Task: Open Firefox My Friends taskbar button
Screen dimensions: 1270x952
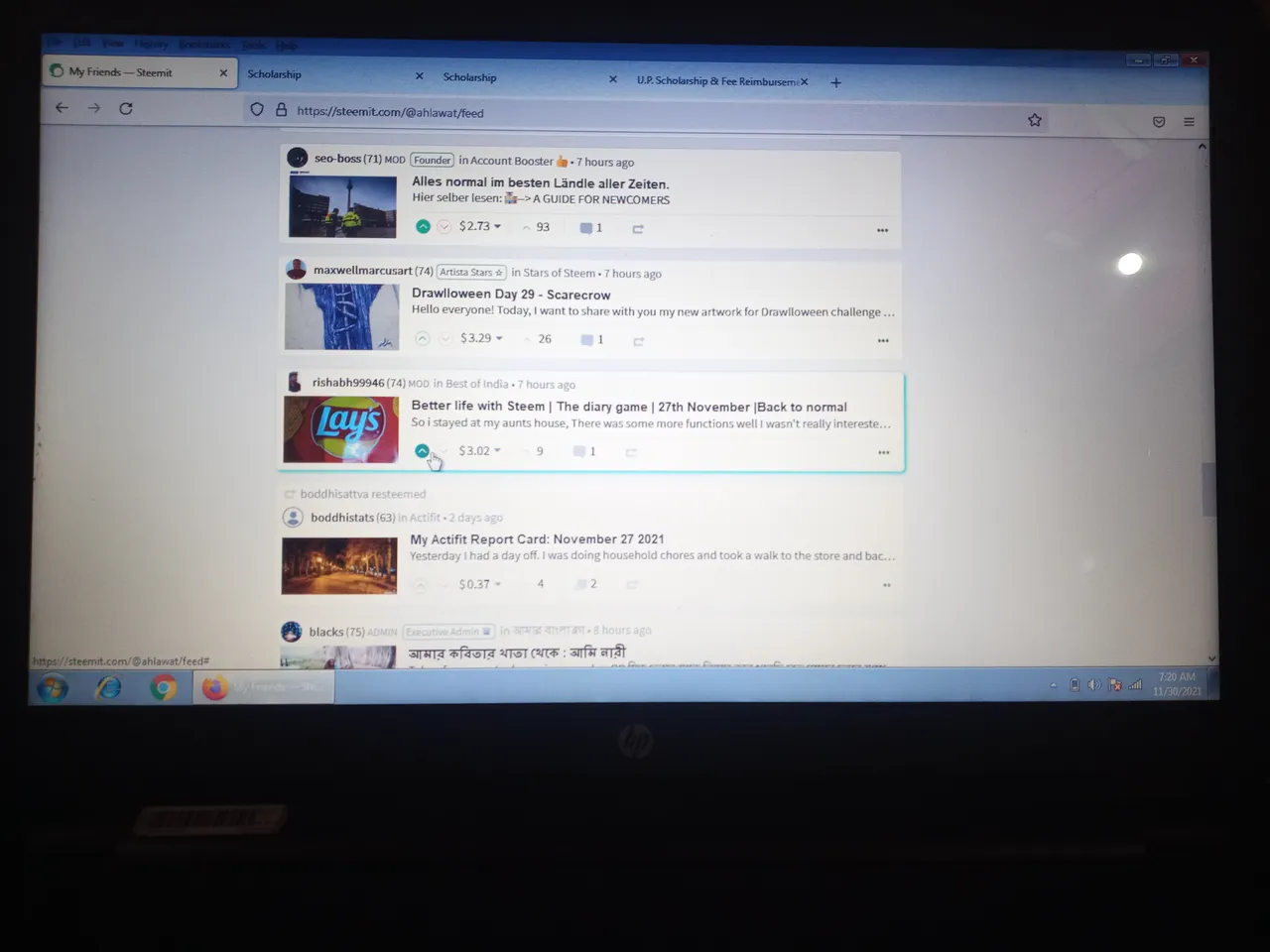Action: [x=265, y=687]
